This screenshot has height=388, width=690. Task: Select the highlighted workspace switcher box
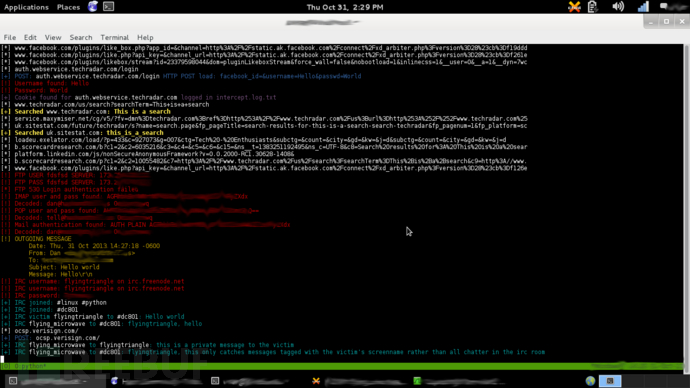610,381
